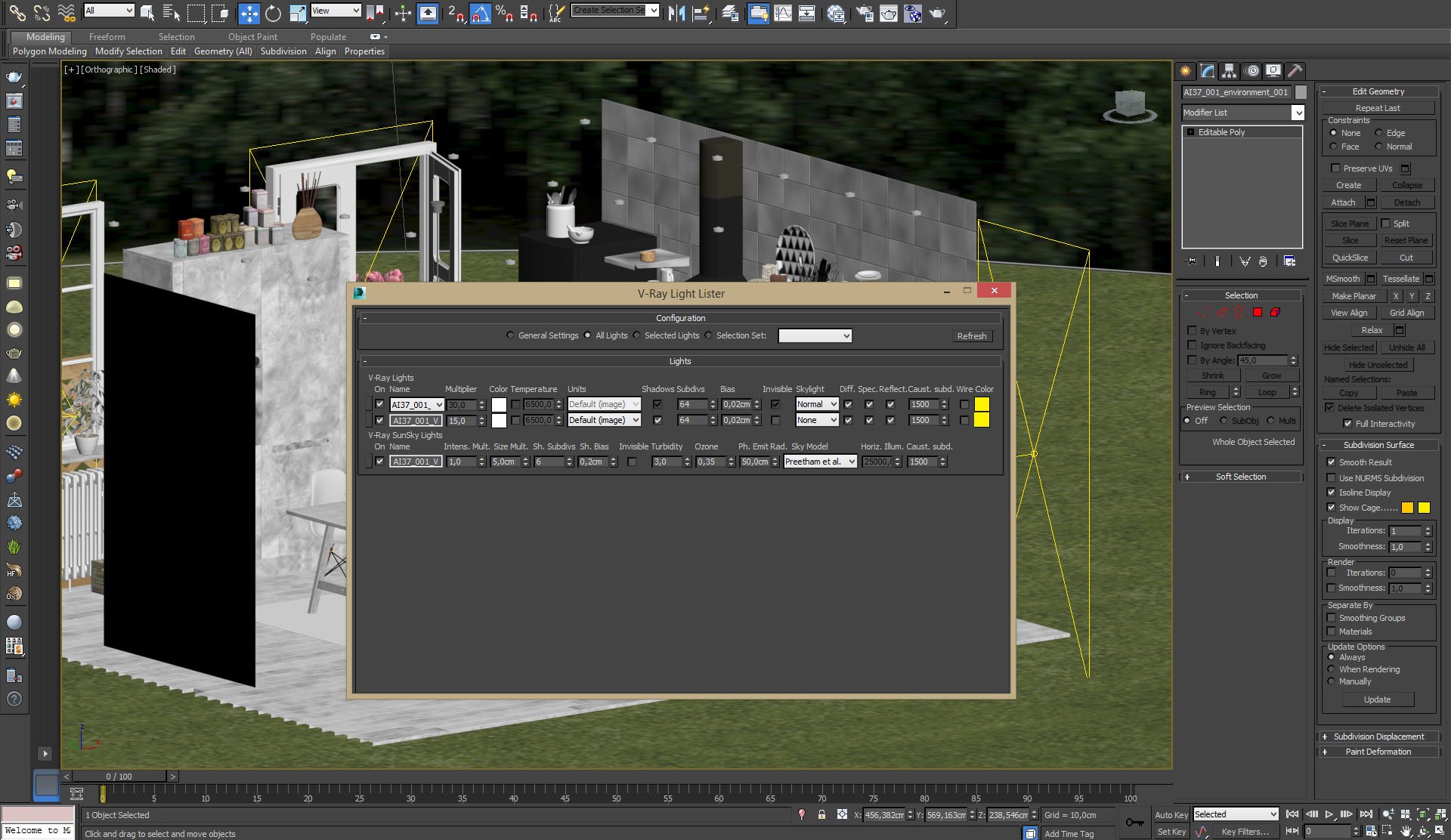This screenshot has width=1451, height=840.
Task: Select the Select and Move tool
Action: point(249,13)
